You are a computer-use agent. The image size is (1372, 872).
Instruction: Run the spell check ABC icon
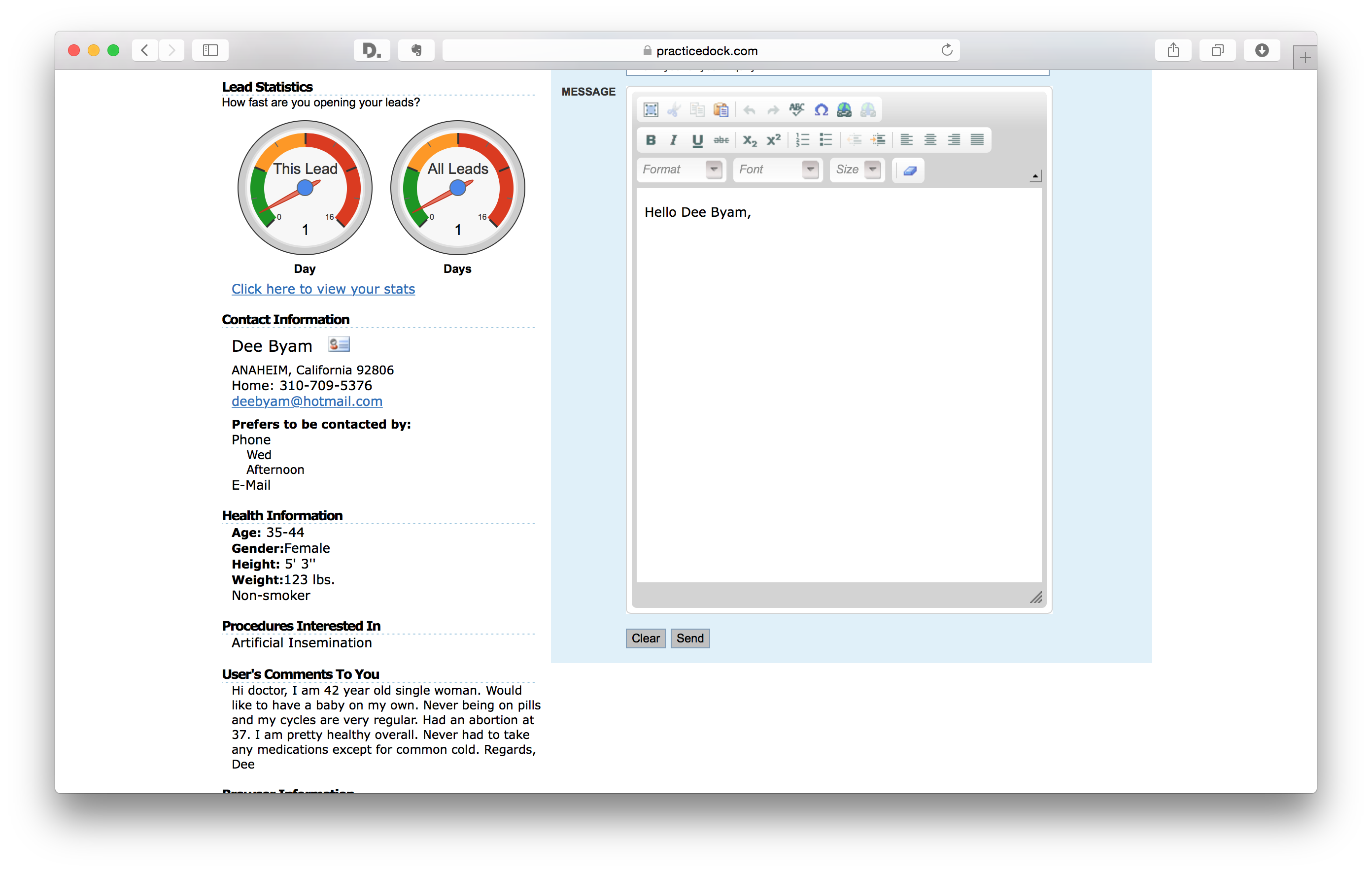coord(796,110)
